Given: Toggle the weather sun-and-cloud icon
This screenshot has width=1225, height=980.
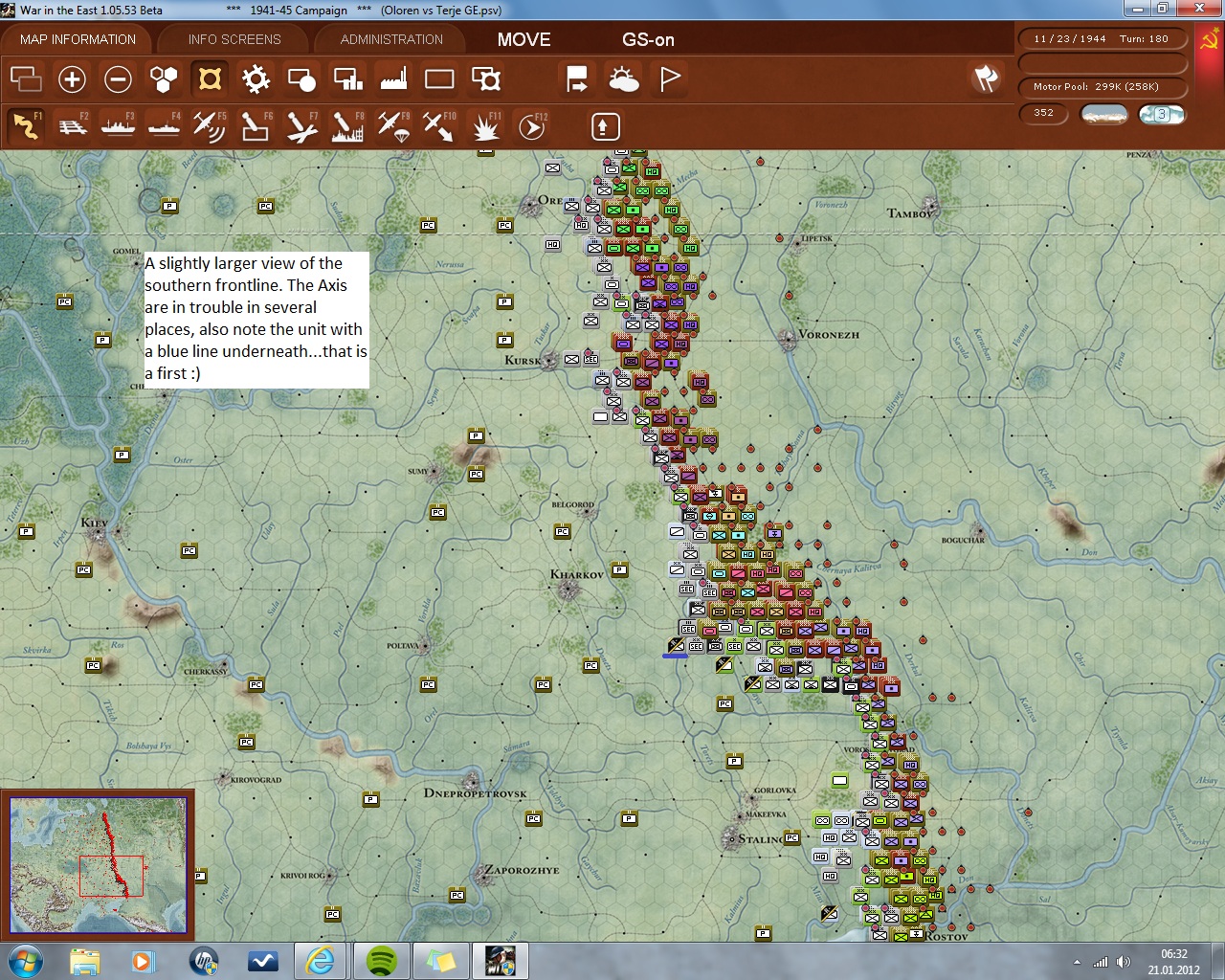Looking at the screenshot, I should 623,78.
